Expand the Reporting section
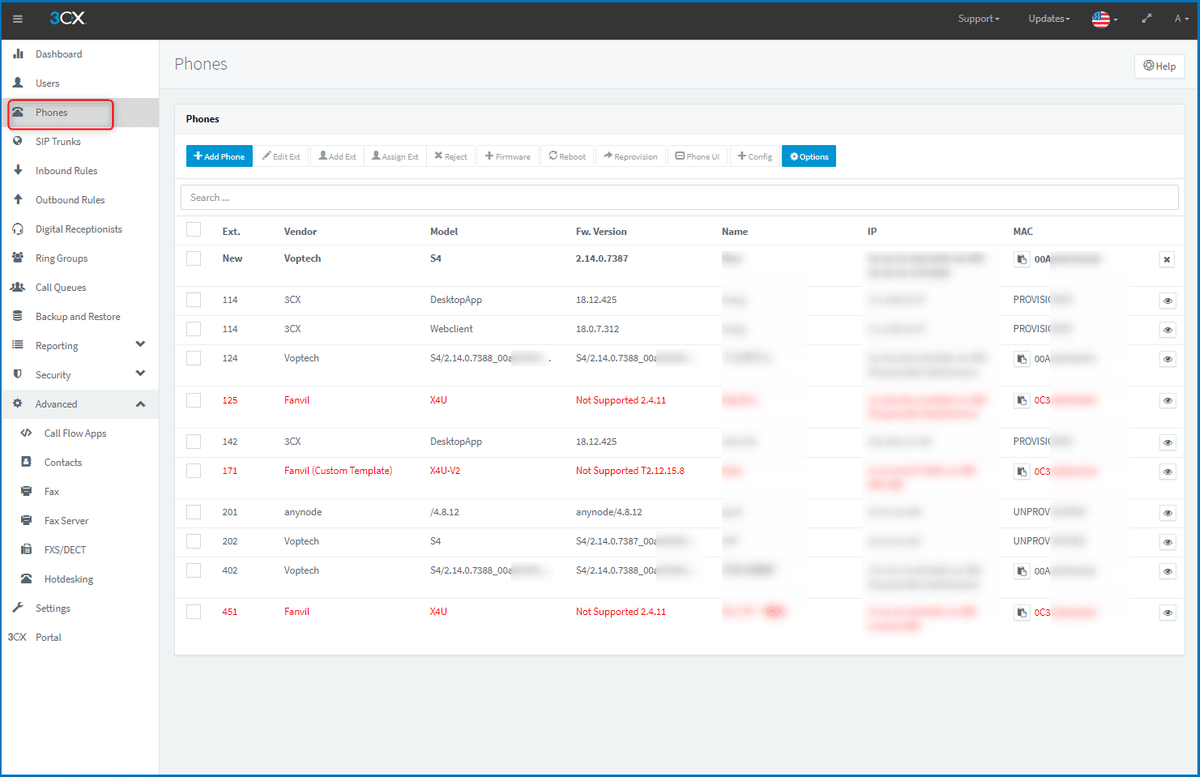The image size is (1200, 777). tap(79, 345)
